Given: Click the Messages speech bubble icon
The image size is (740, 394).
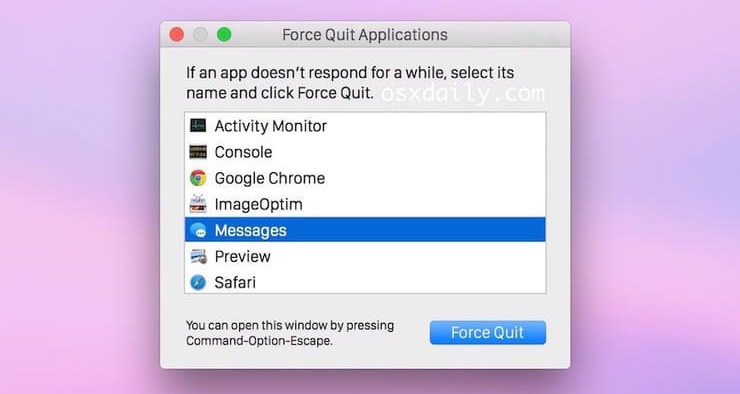Looking at the screenshot, I should pyautogui.click(x=198, y=230).
